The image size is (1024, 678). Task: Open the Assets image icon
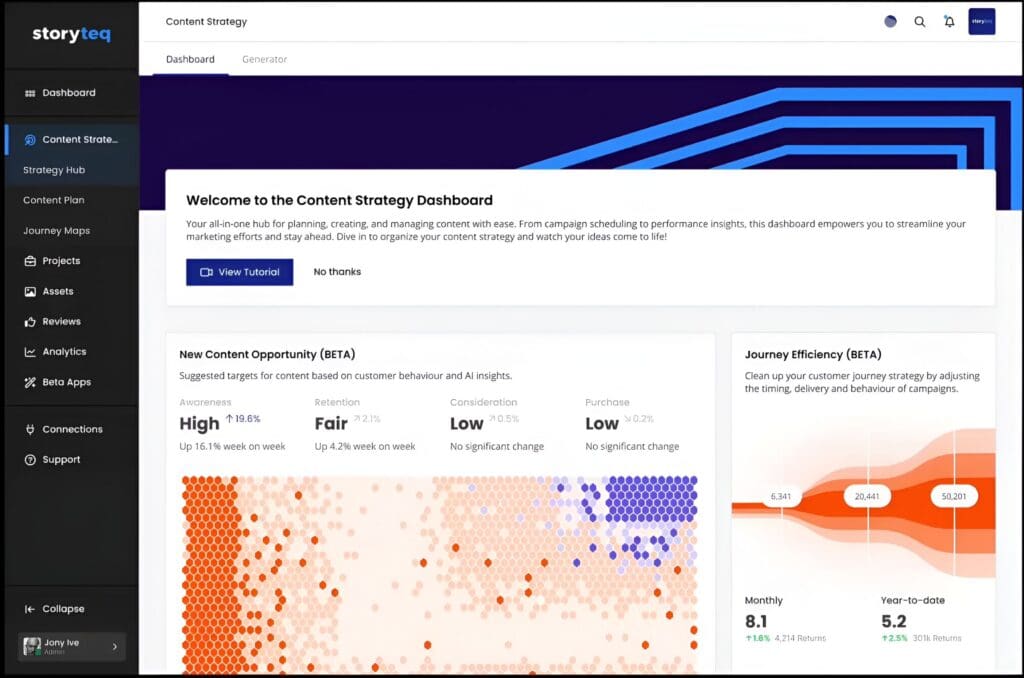(30, 292)
